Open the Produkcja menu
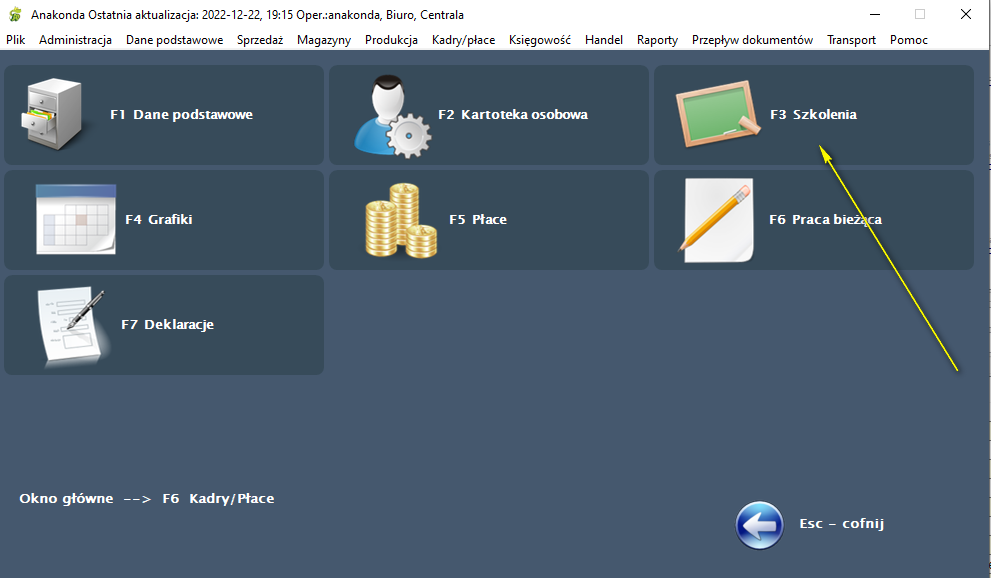Image resolution: width=991 pixels, height=578 pixels. pyautogui.click(x=391, y=40)
